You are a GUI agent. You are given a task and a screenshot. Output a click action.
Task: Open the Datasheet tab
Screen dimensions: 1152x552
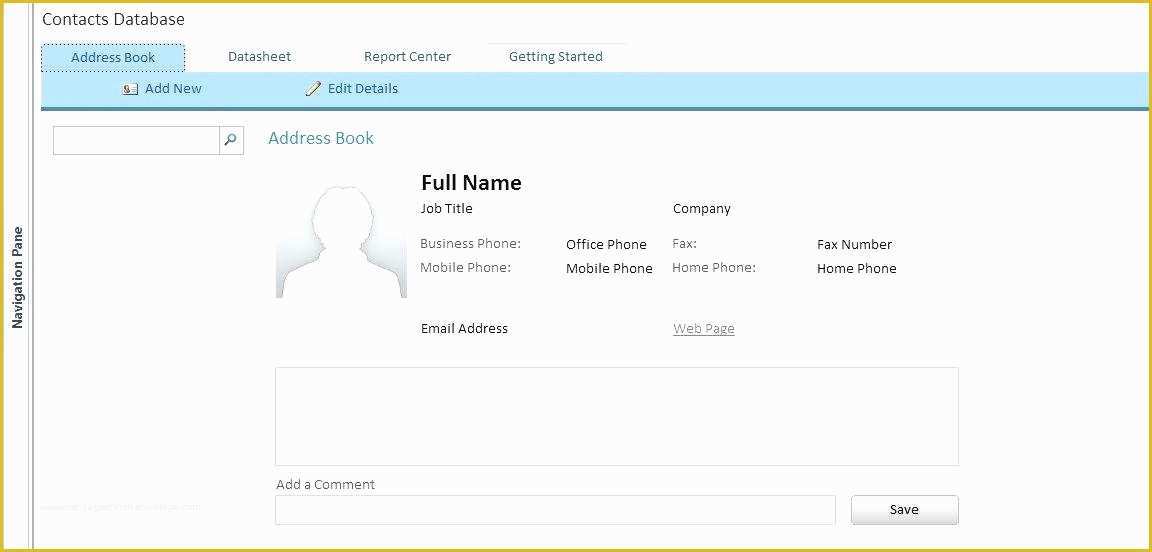tap(259, 57)
